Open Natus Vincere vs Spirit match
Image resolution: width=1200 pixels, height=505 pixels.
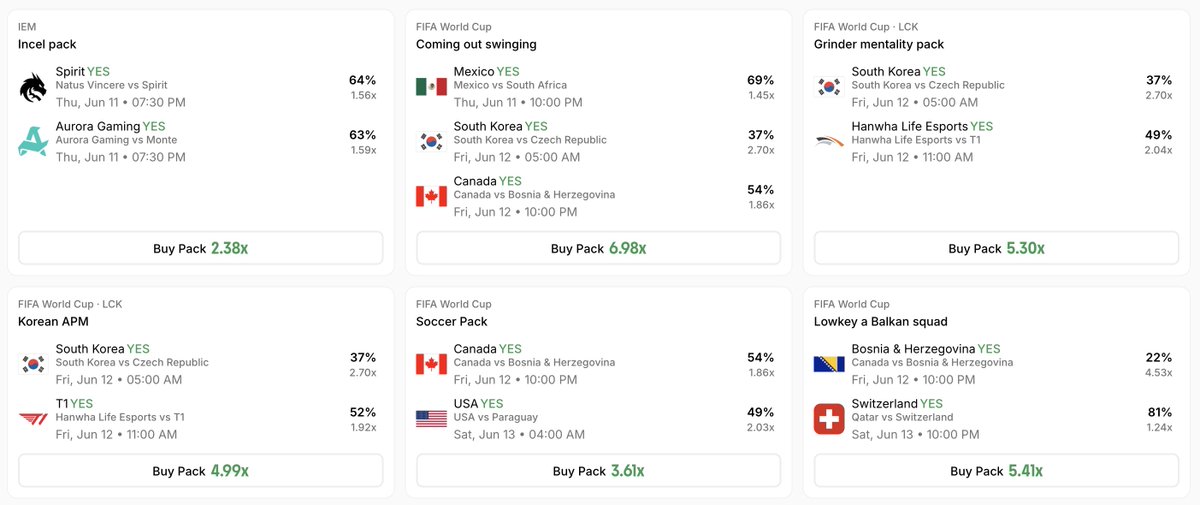[112, 86]
